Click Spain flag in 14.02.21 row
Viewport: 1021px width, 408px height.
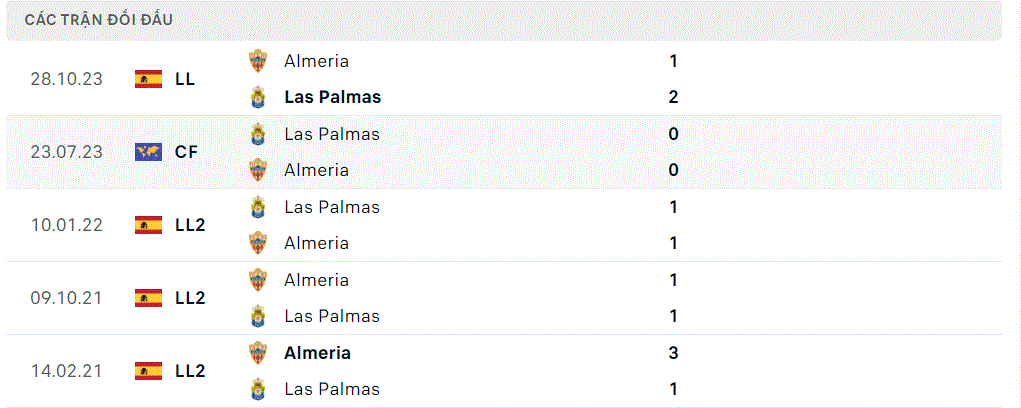(148, 371)
